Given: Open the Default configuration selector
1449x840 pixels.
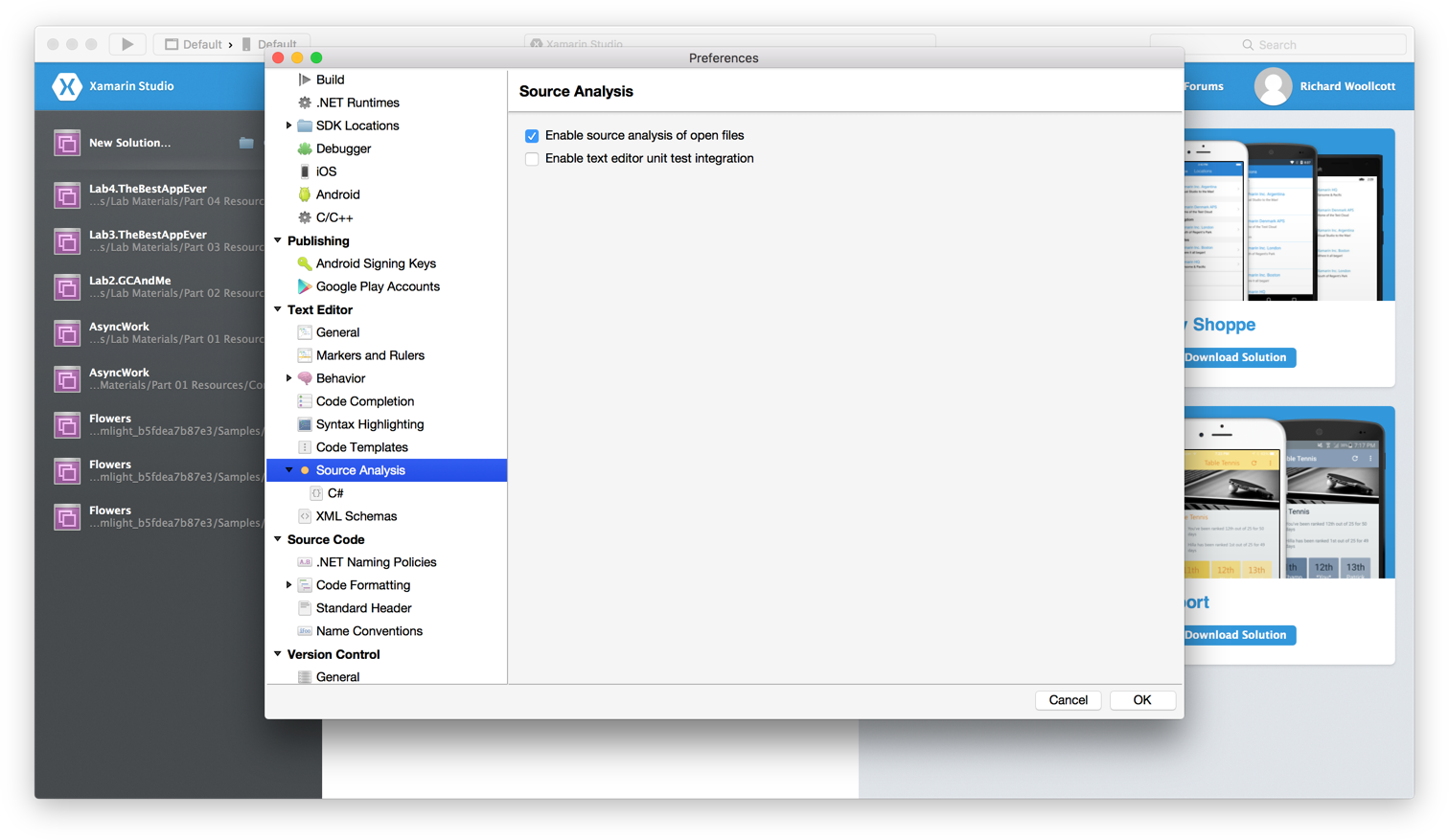Looking at the screenshot, I should [x=194, y=44].
